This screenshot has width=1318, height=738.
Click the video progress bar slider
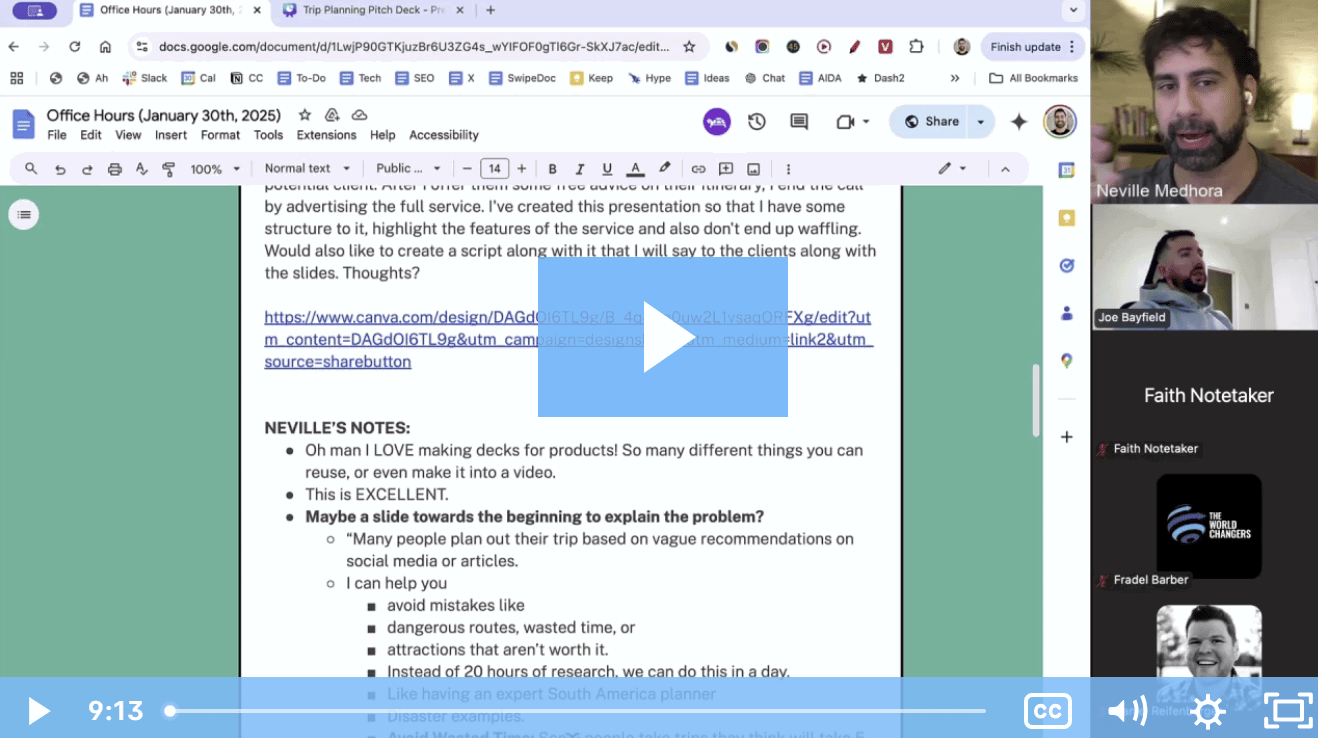point(577,711)
